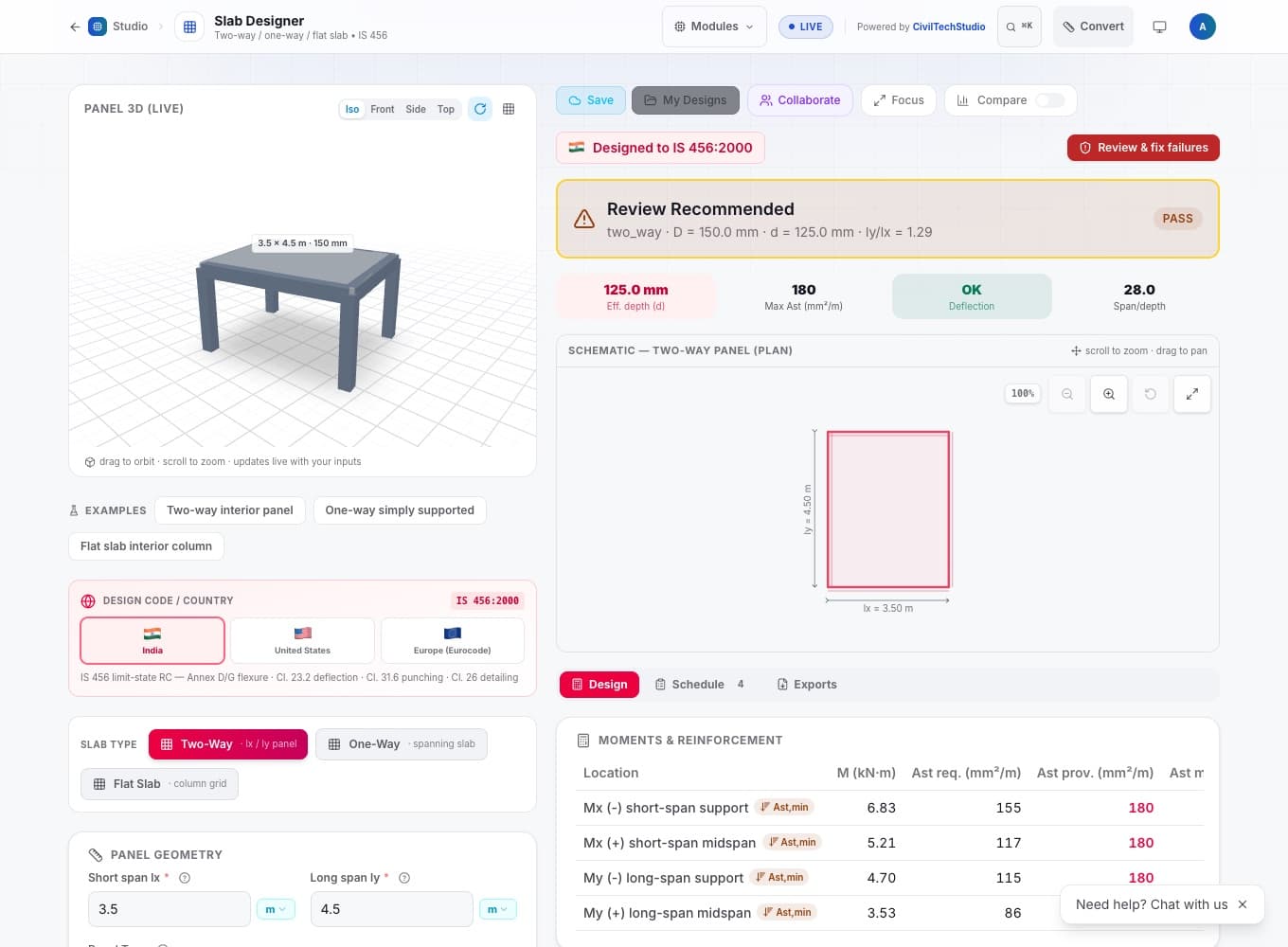Click the 125.0 mm Eff. depth card
The height and width of the screenshot is (947, 1288).
pos(635,296)
